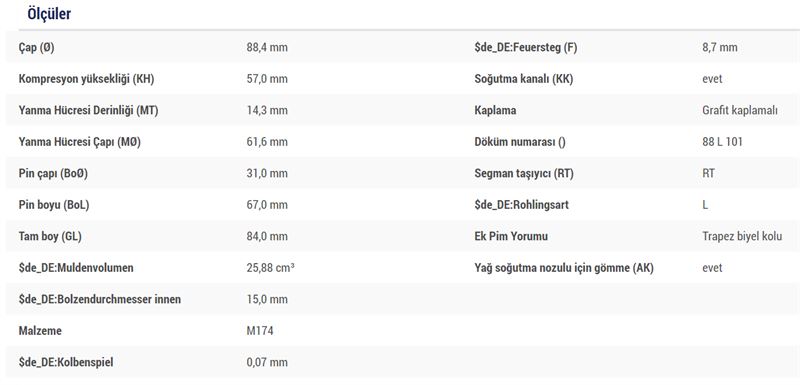Click the M174 material value
This screenshot has width=800, height=385.
point(260,331)
